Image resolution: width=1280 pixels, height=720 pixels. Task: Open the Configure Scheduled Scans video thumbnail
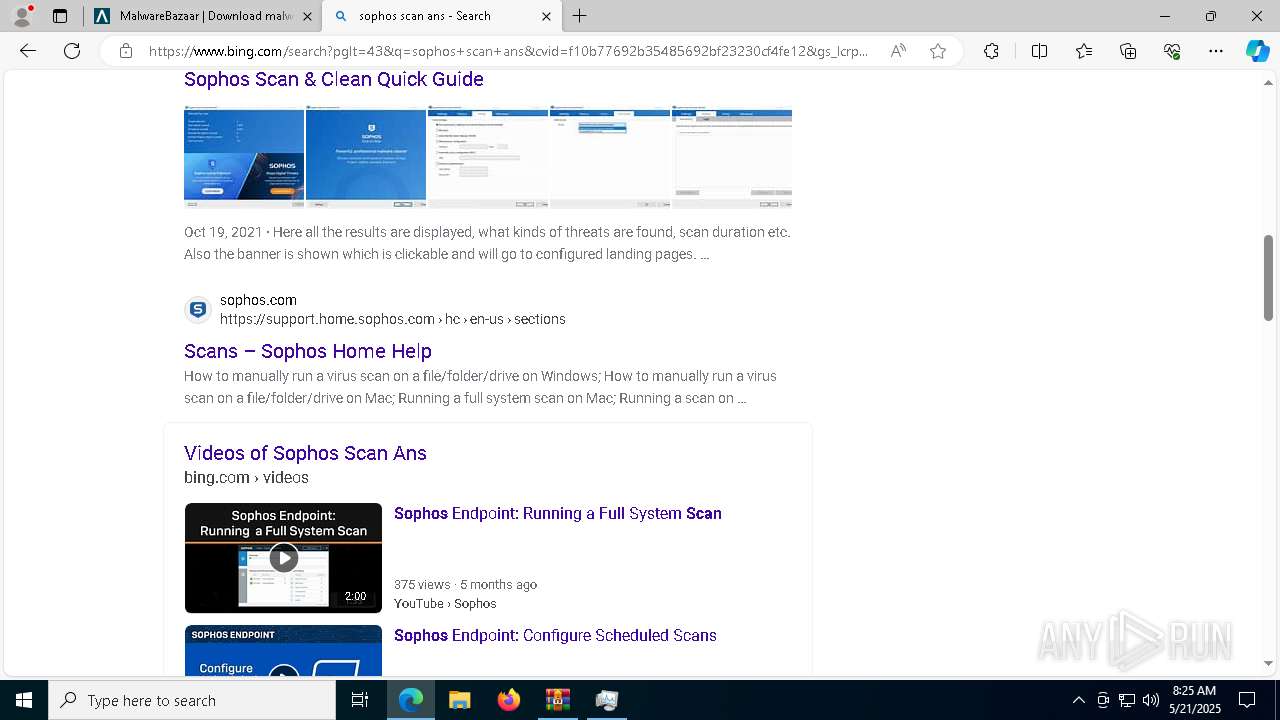pos(283,651)
